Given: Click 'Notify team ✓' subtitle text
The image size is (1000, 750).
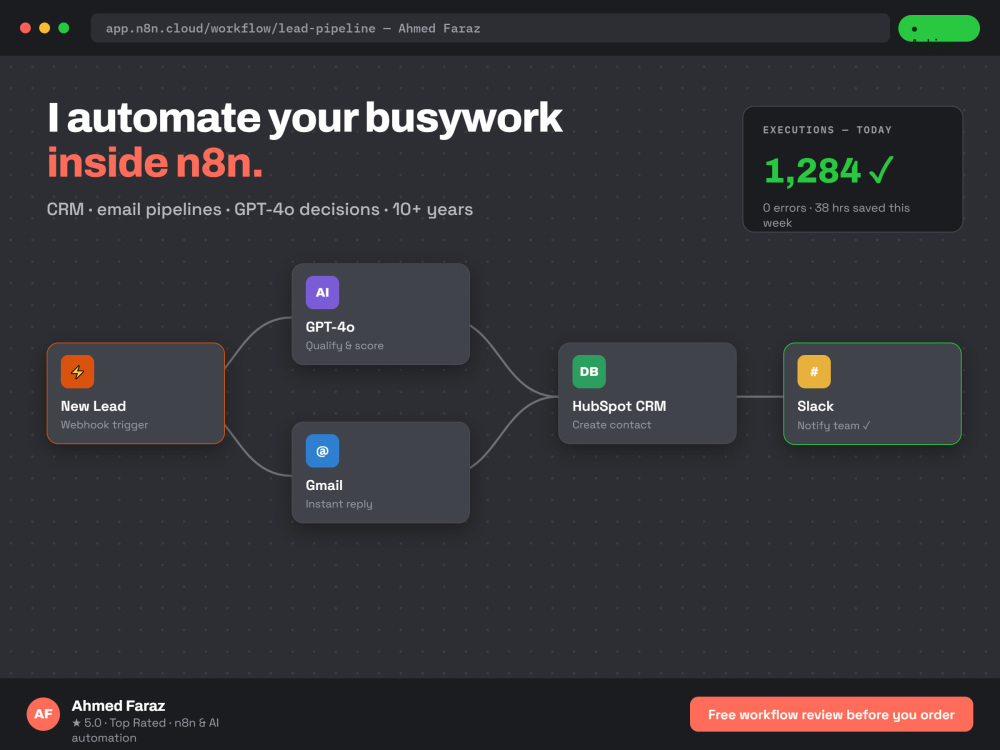Looking at the screenshot, I should [x=834, y=425].
